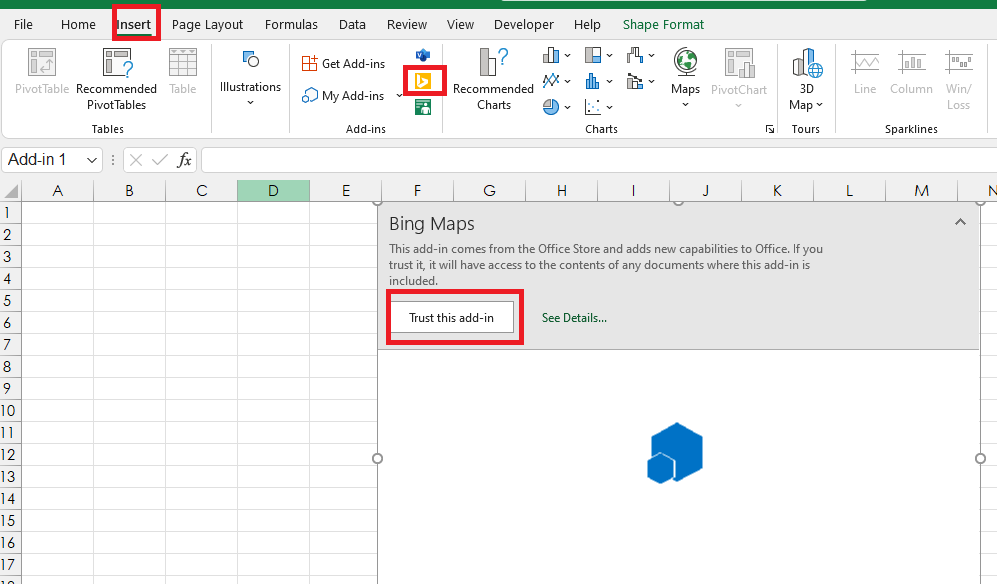Click Recommended Charts
The width and height of the screenshot is (997, 584).
tap(493, 80)
